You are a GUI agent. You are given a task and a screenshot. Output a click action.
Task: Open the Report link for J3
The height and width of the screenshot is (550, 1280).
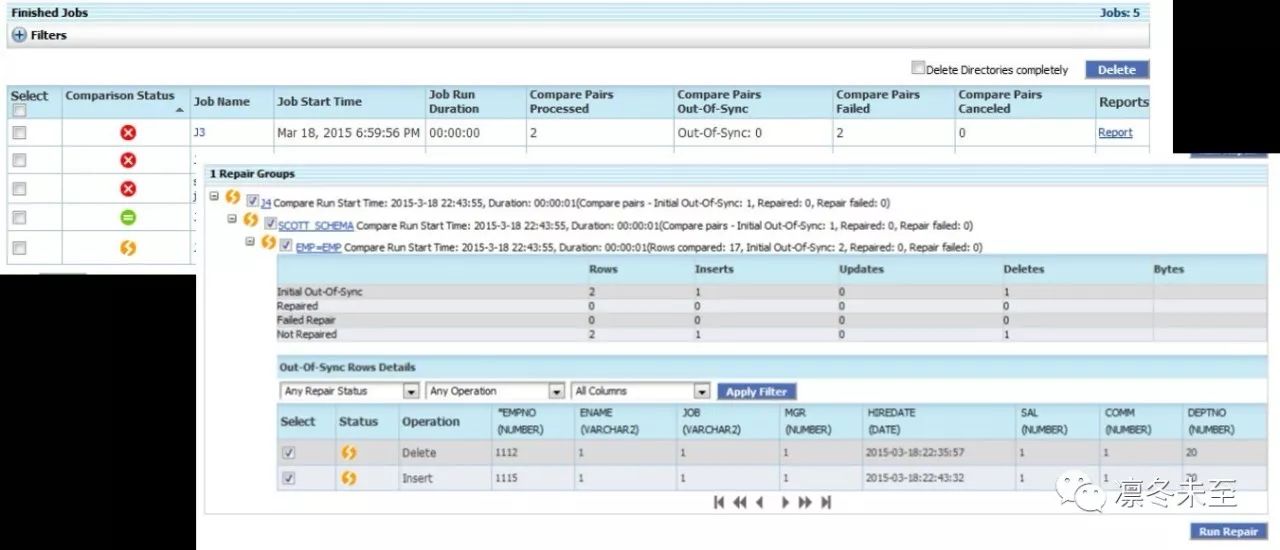tap(1115, 132)
